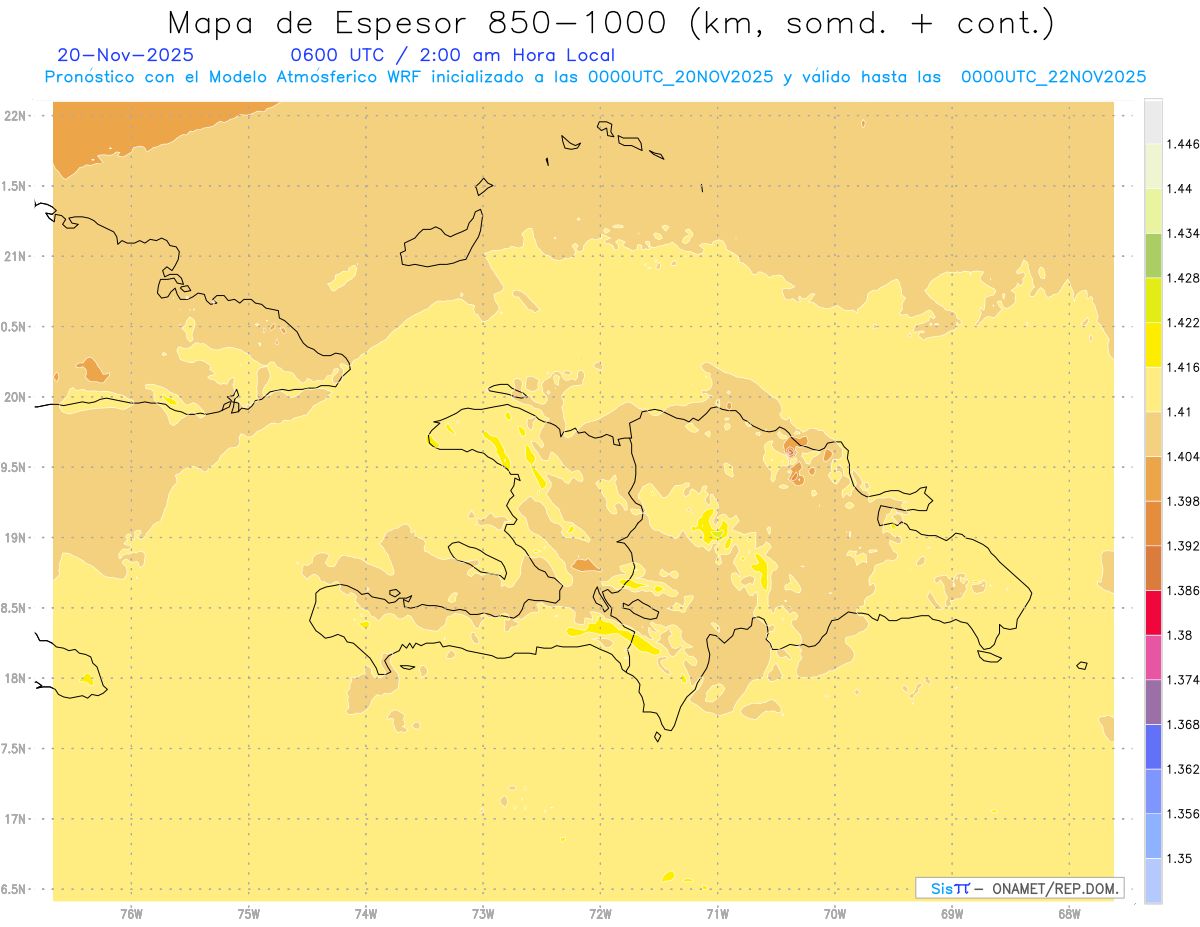The height and width of the screenshot is (927, 1200).
Task: Click the pink legend swatch between 1.374 and 1.38
Action: pos(1153,657)
